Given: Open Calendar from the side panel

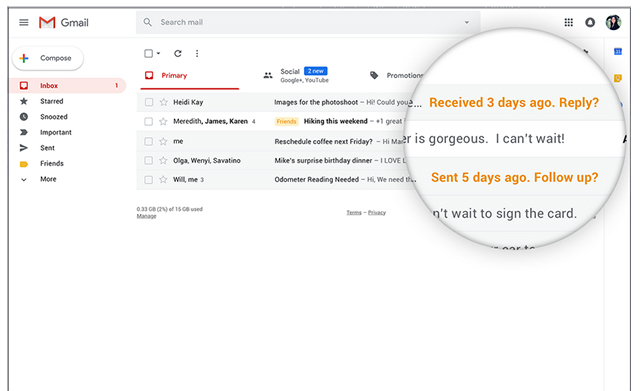Looking at the screenshot, I should [618, 51].
